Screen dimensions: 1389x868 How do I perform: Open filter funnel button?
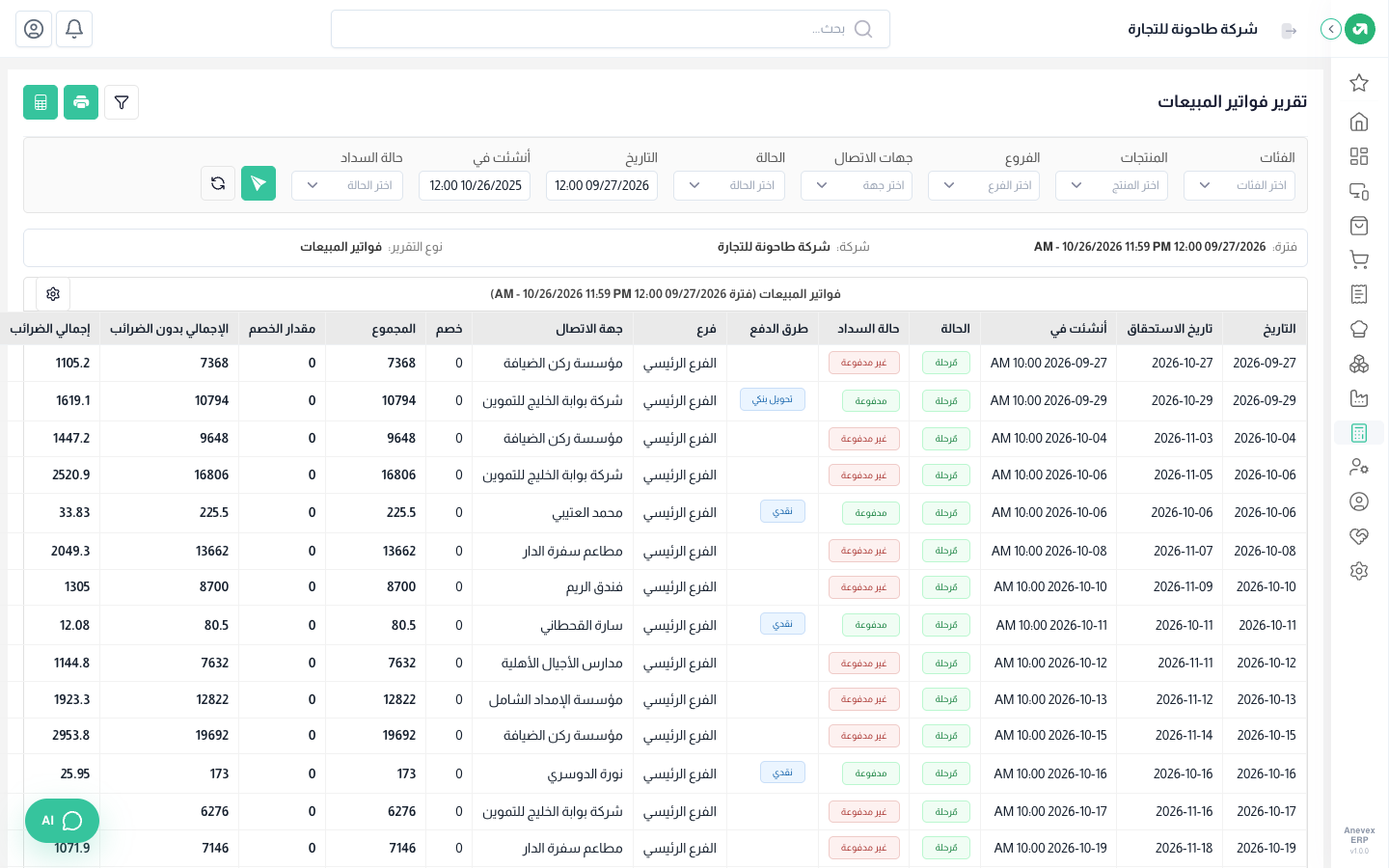(122, 102)
